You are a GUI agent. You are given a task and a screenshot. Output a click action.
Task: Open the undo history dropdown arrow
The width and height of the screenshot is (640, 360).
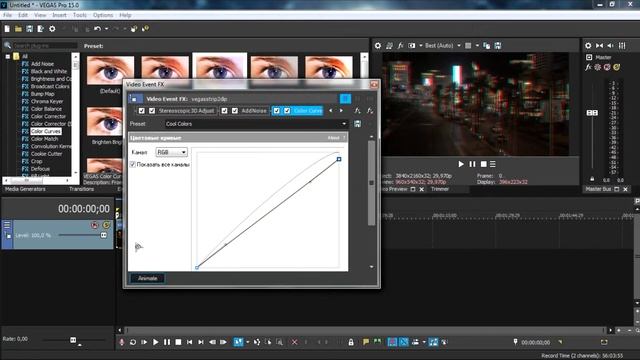pos(107,29)
